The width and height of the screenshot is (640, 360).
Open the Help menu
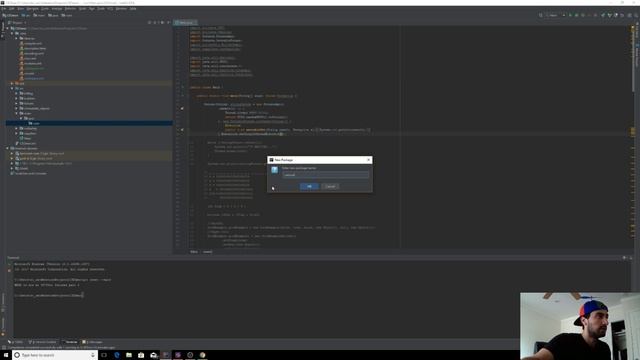click(133, 9)
